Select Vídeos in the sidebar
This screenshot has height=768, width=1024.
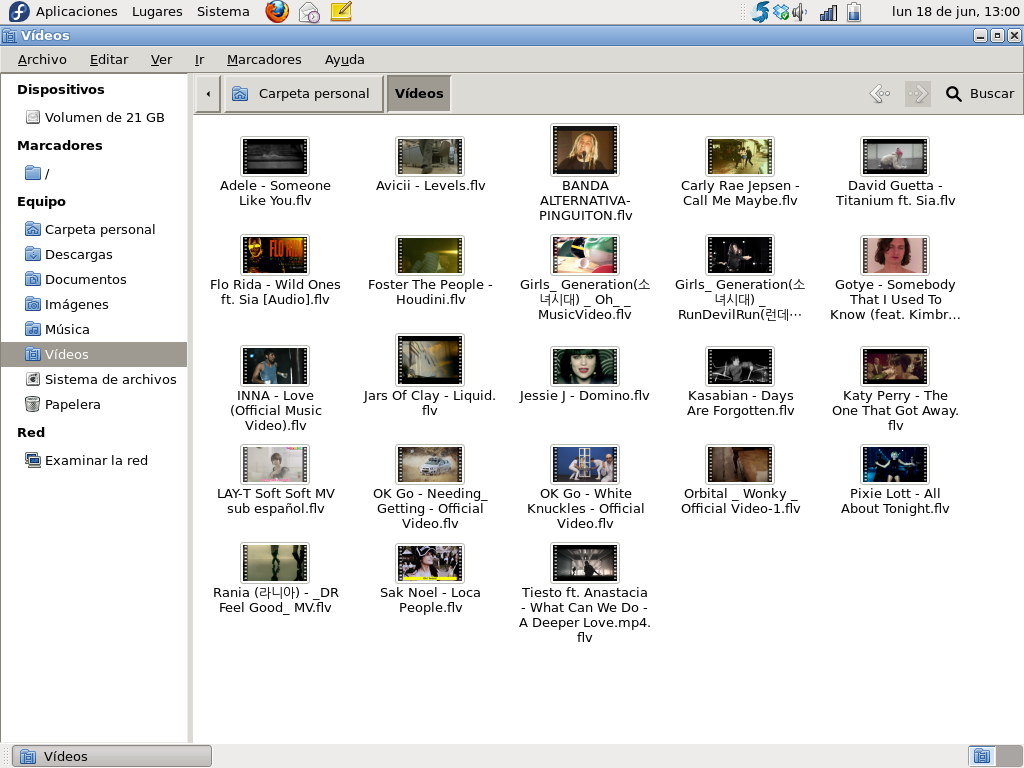click(94, 354)
